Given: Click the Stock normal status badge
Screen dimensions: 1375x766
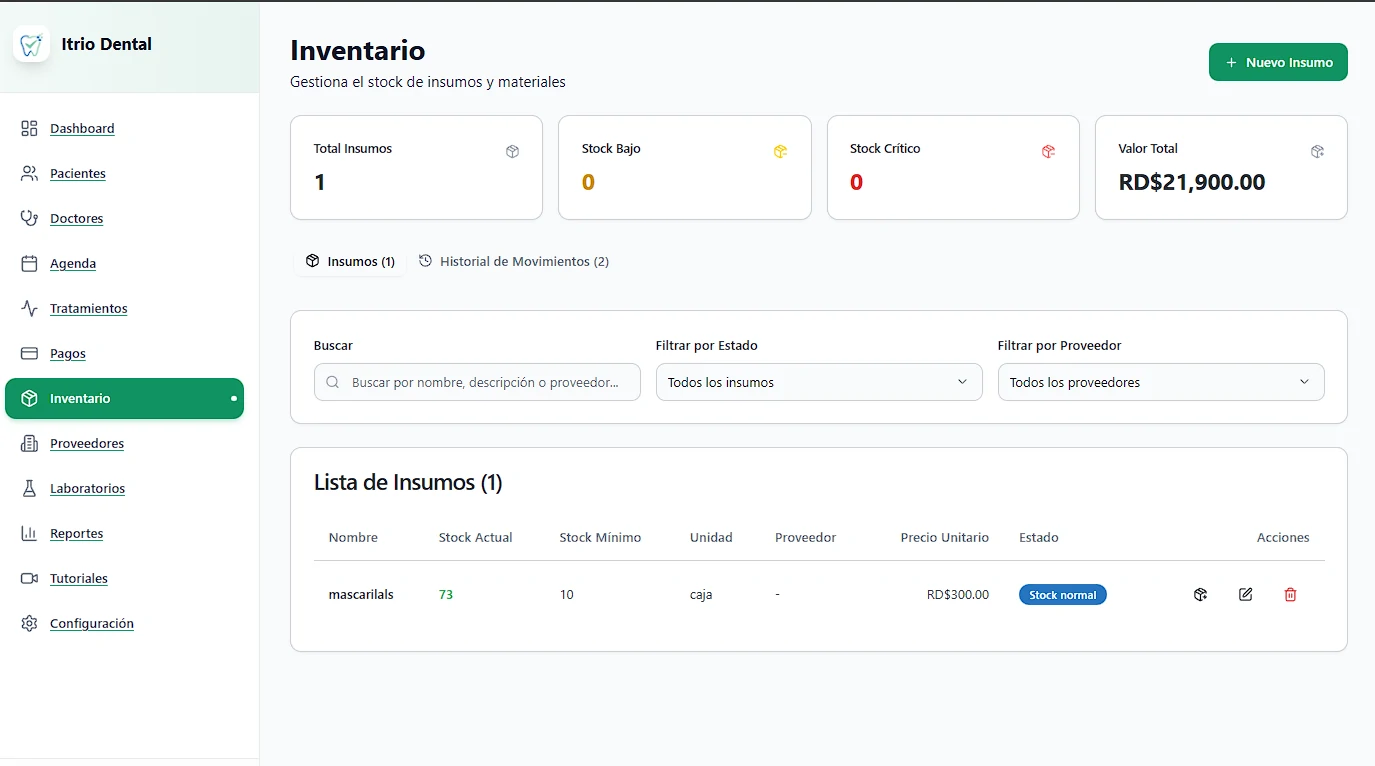Looking at the screenshot, I should click(1062, 594).
